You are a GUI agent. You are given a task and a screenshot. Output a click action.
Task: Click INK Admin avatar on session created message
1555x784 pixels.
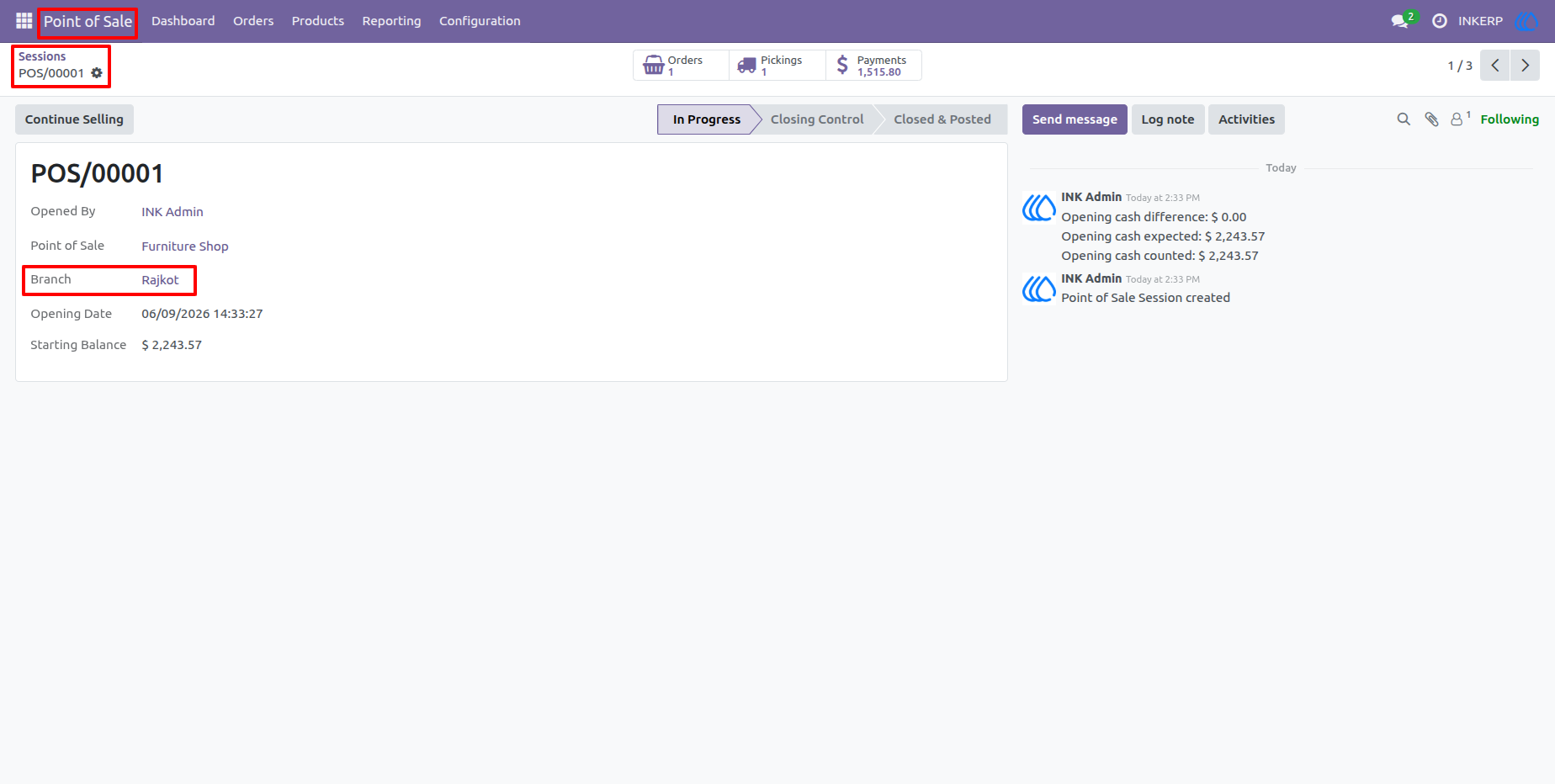pos(1038,289)
